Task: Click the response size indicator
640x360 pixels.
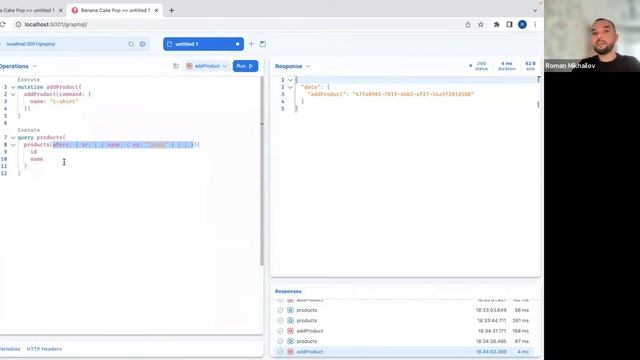Action: pyautogui.click(x=530, y=66)
